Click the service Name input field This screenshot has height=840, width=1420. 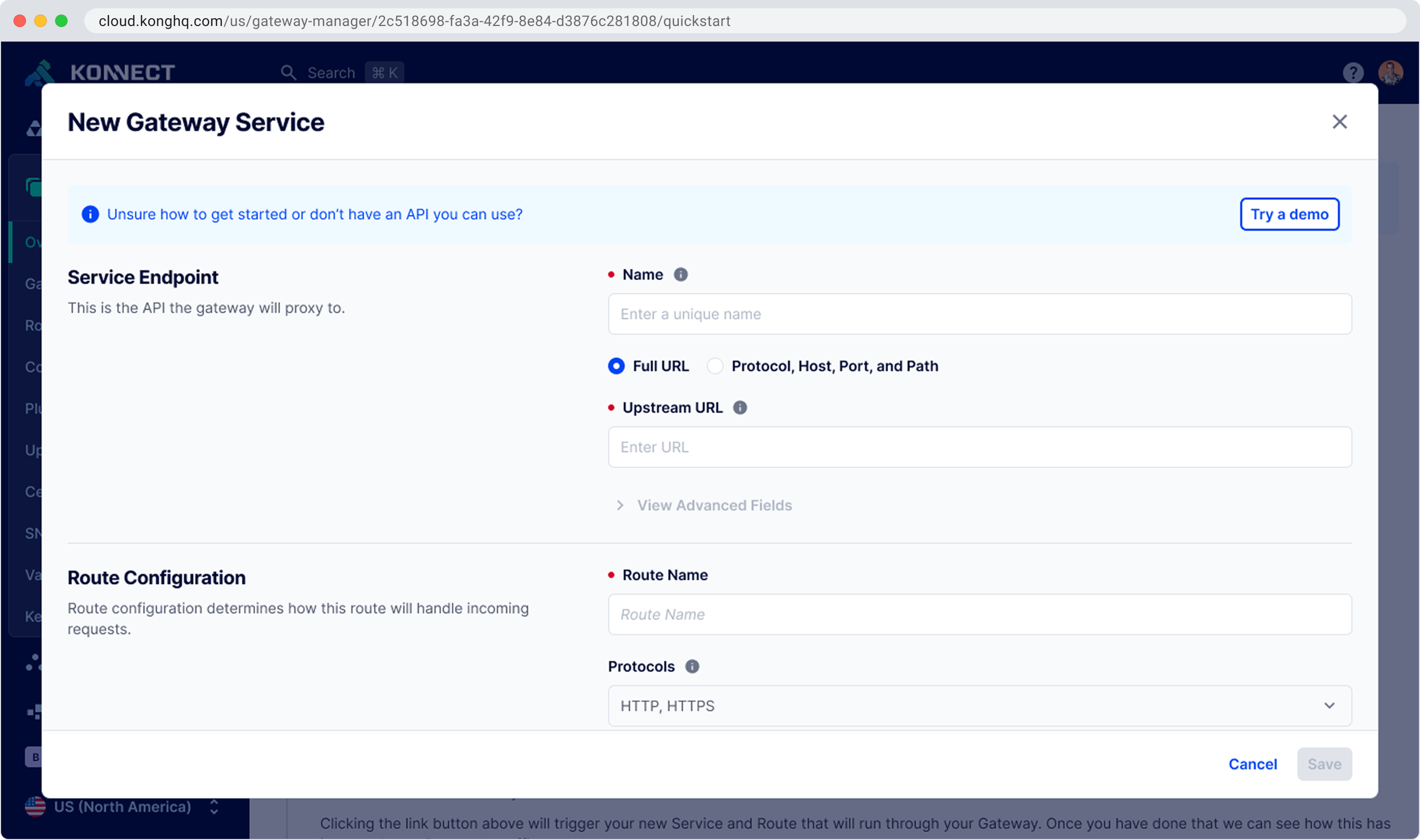(x=979, y=314)
